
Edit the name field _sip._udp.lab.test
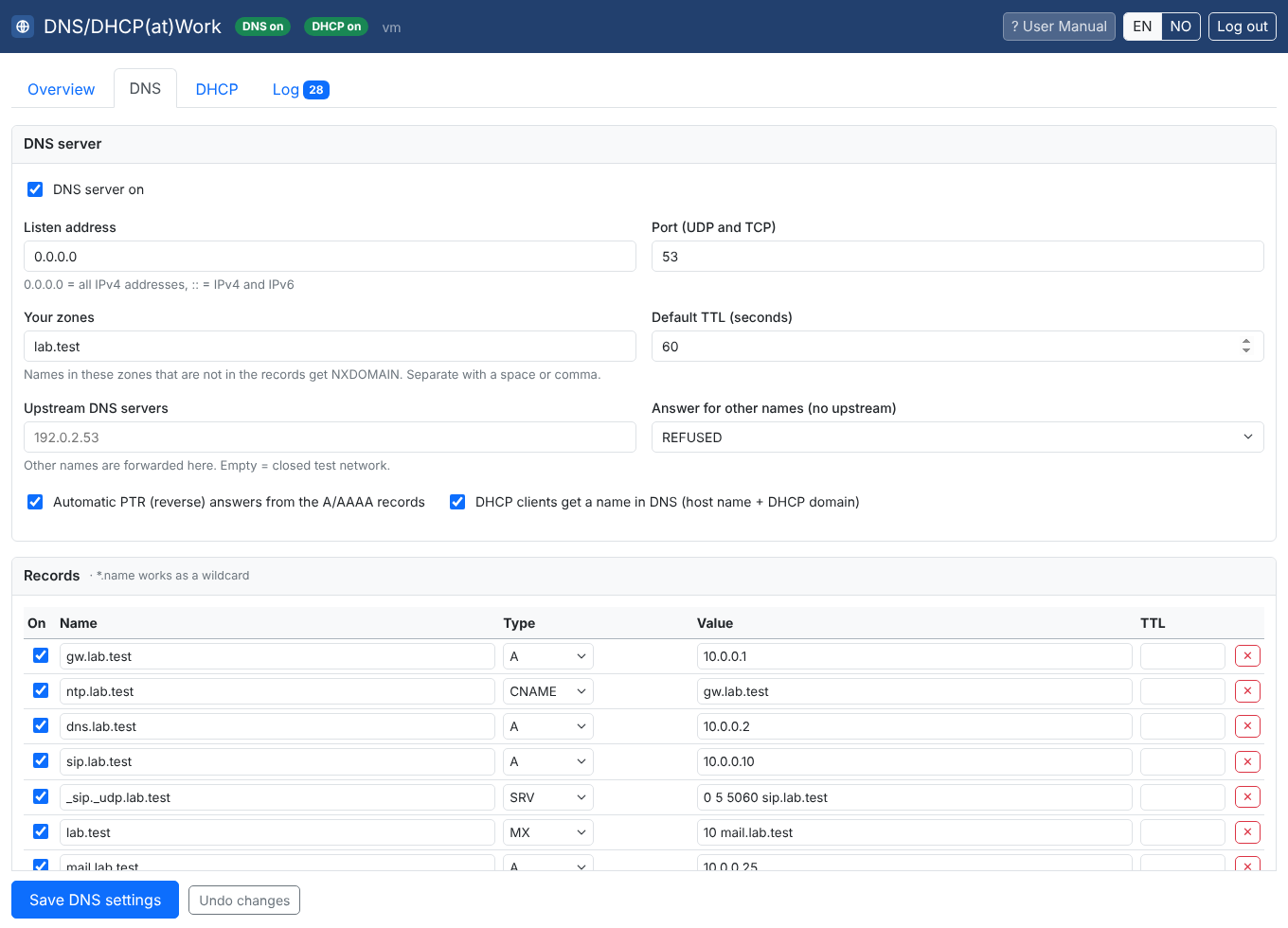[277, 797]
